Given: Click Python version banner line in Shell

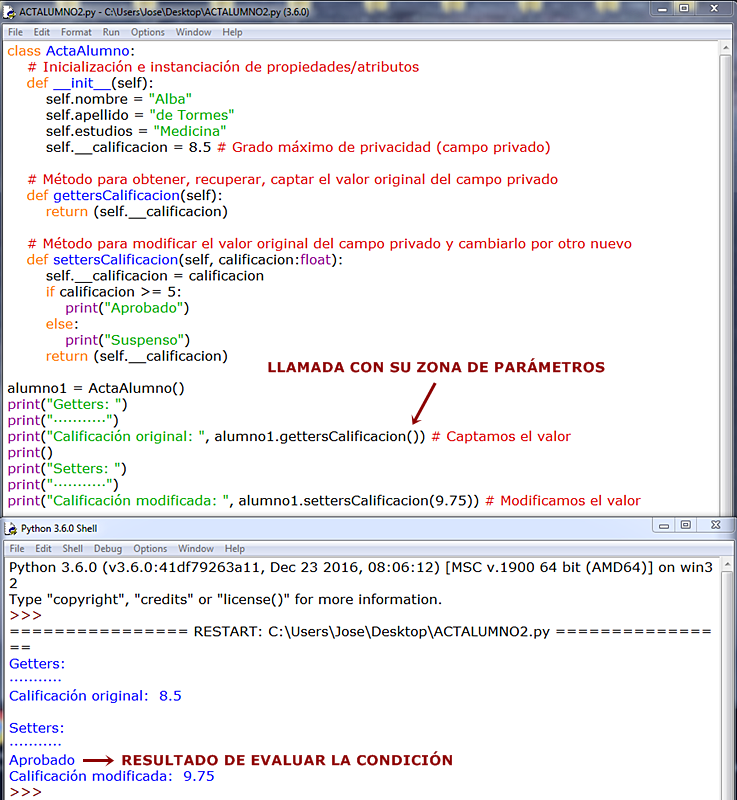Looking at the screenshot, I should (361, 567).
